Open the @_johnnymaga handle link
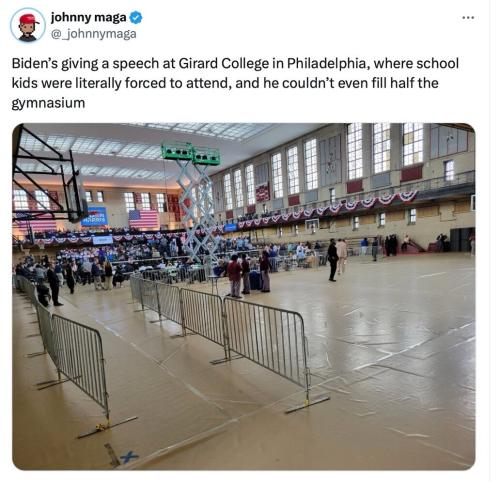 (x=93, y=34)
